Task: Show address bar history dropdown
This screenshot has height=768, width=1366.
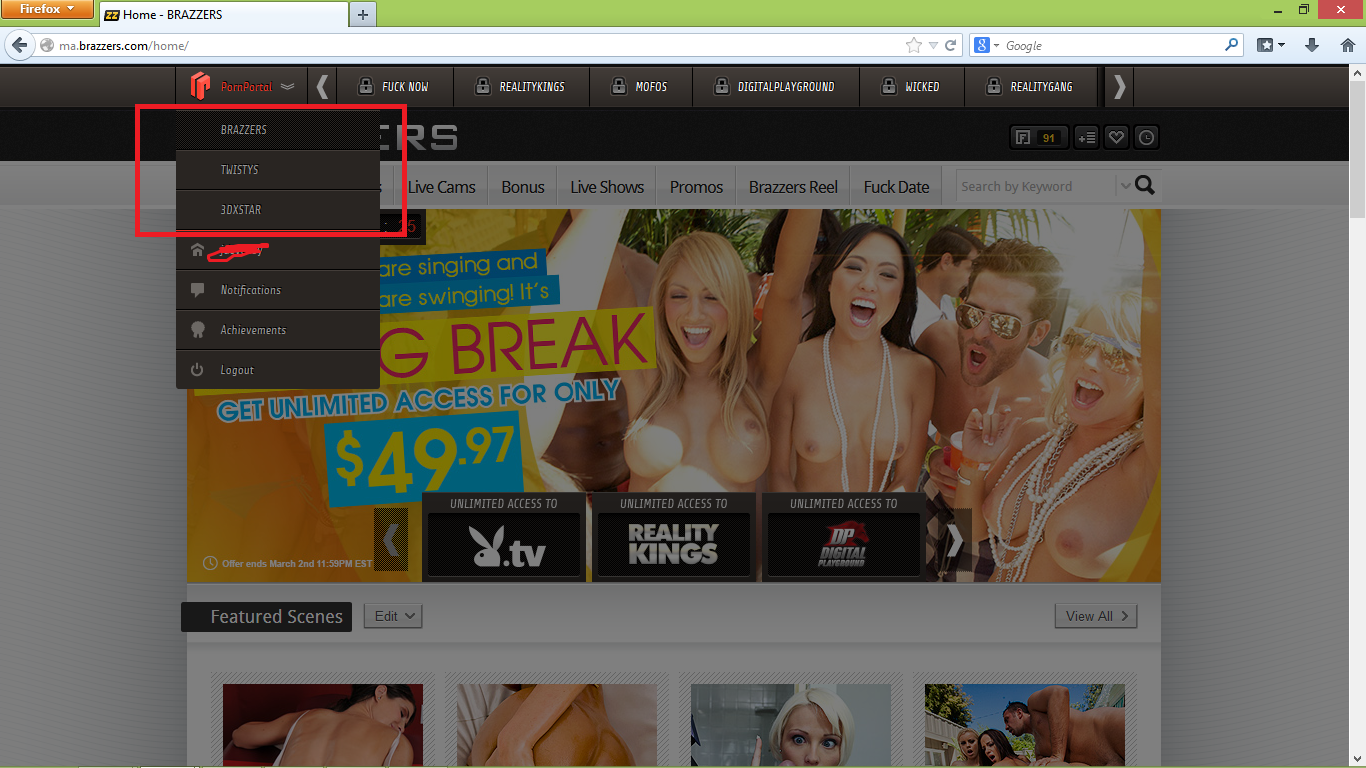Action: (933, 46)
